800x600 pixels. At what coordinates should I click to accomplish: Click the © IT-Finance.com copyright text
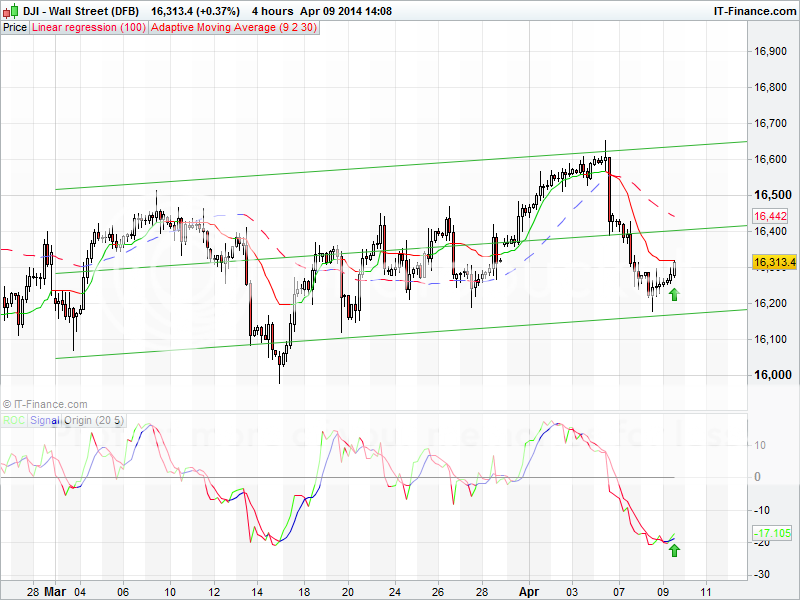[x=45, y=404]
